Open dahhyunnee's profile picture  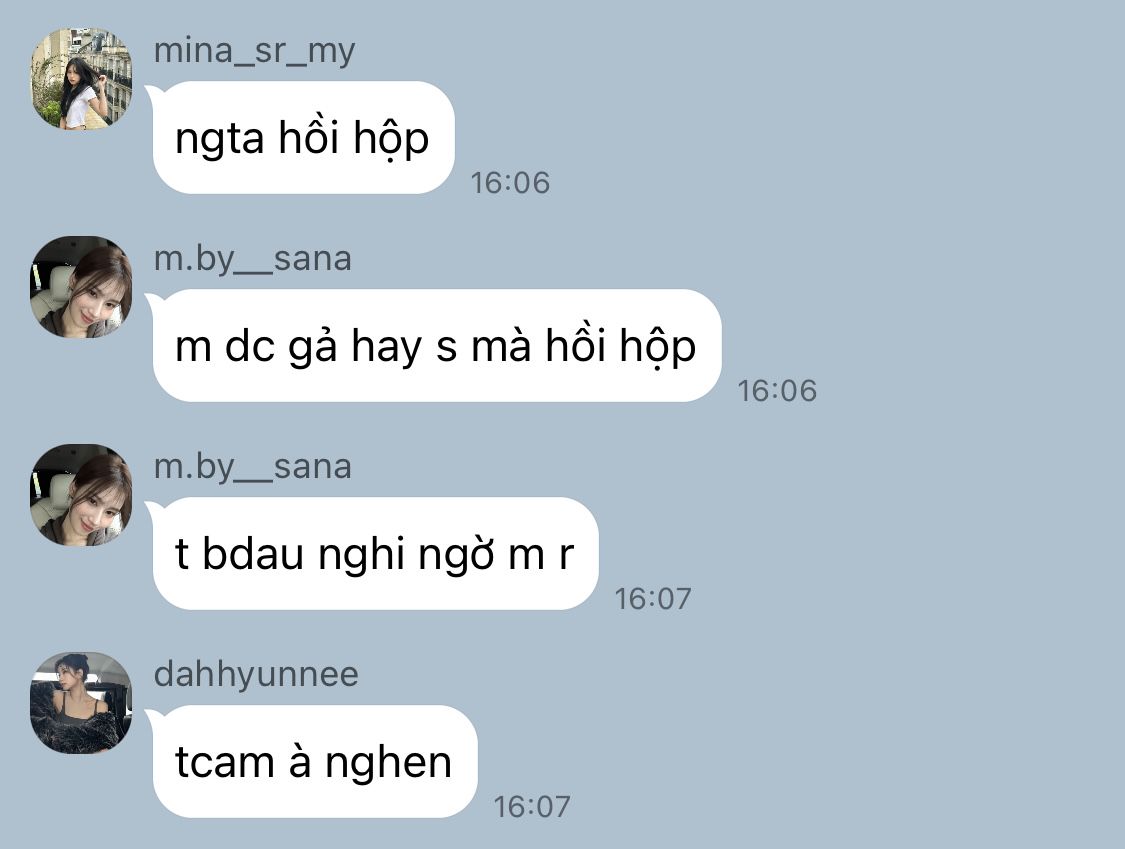click(81, 703)
